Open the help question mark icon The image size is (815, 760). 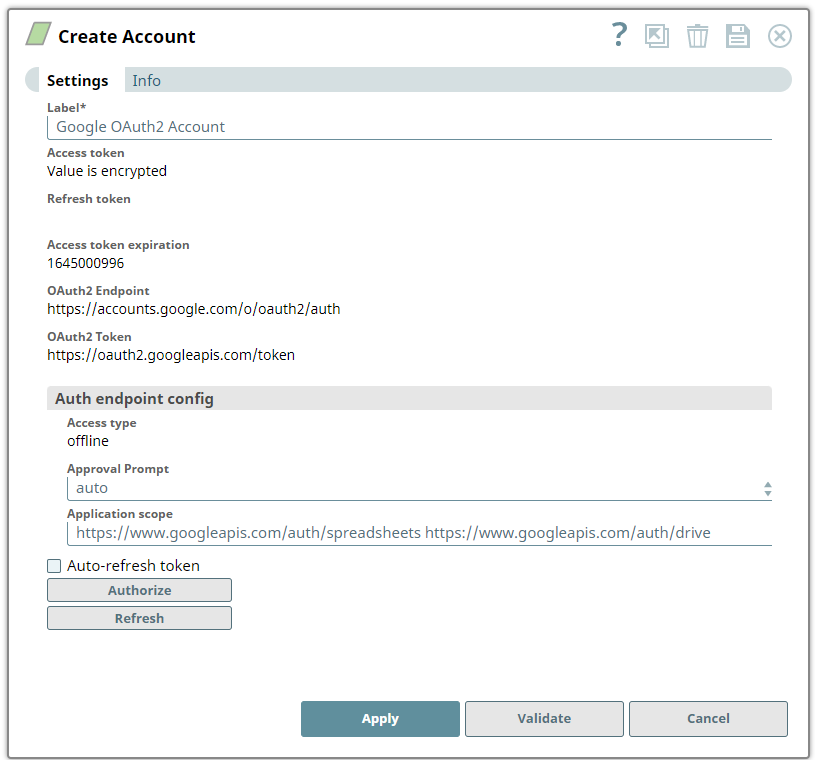point(619,35)
